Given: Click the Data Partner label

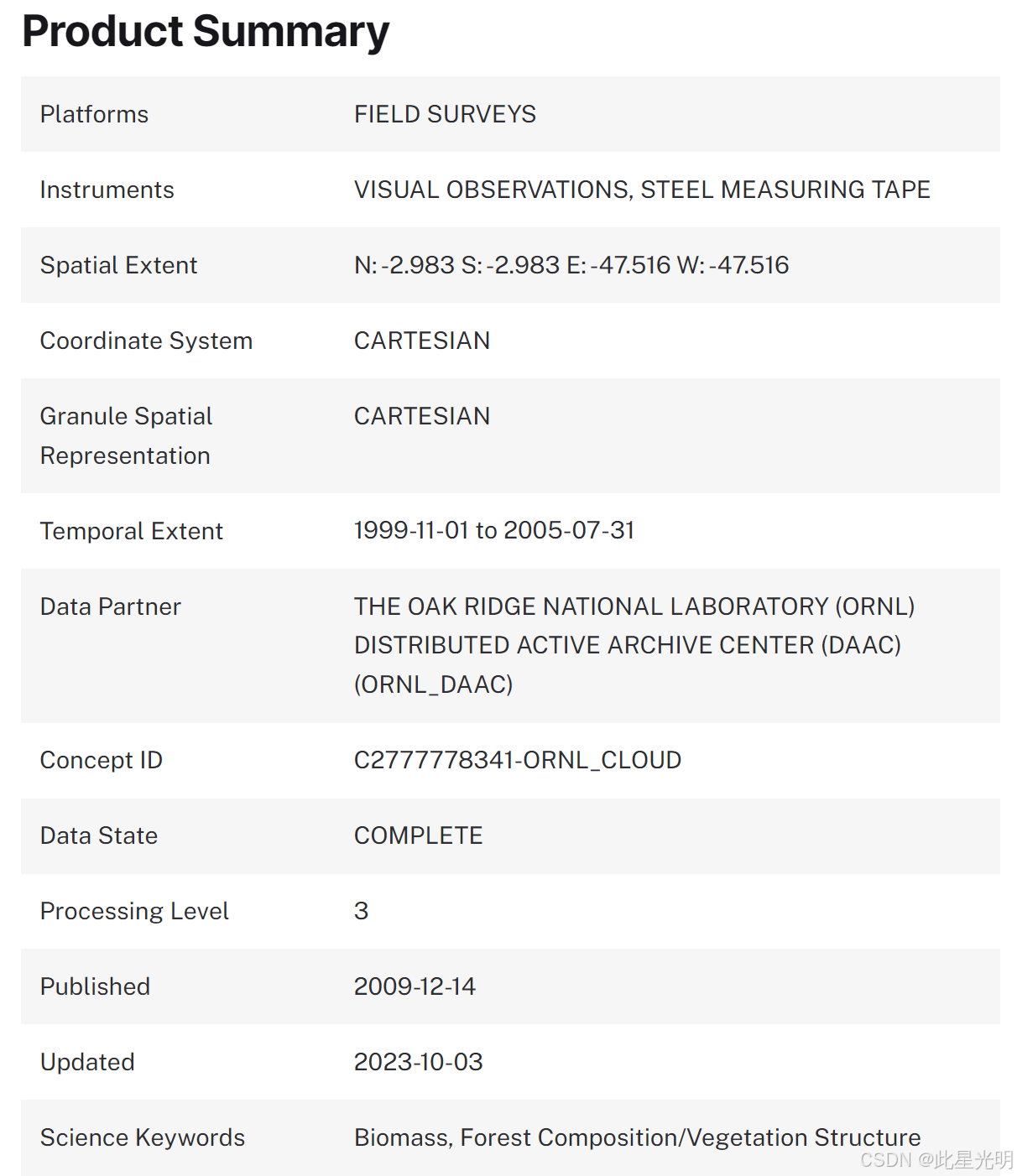Looking at the screenshot, I should pos(110,606).
